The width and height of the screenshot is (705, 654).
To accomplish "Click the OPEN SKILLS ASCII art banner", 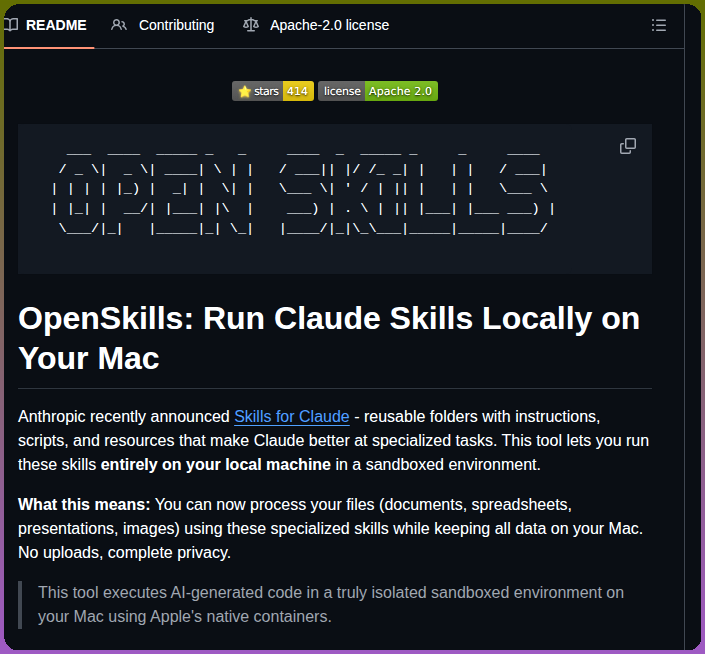I will click(303, 192).
